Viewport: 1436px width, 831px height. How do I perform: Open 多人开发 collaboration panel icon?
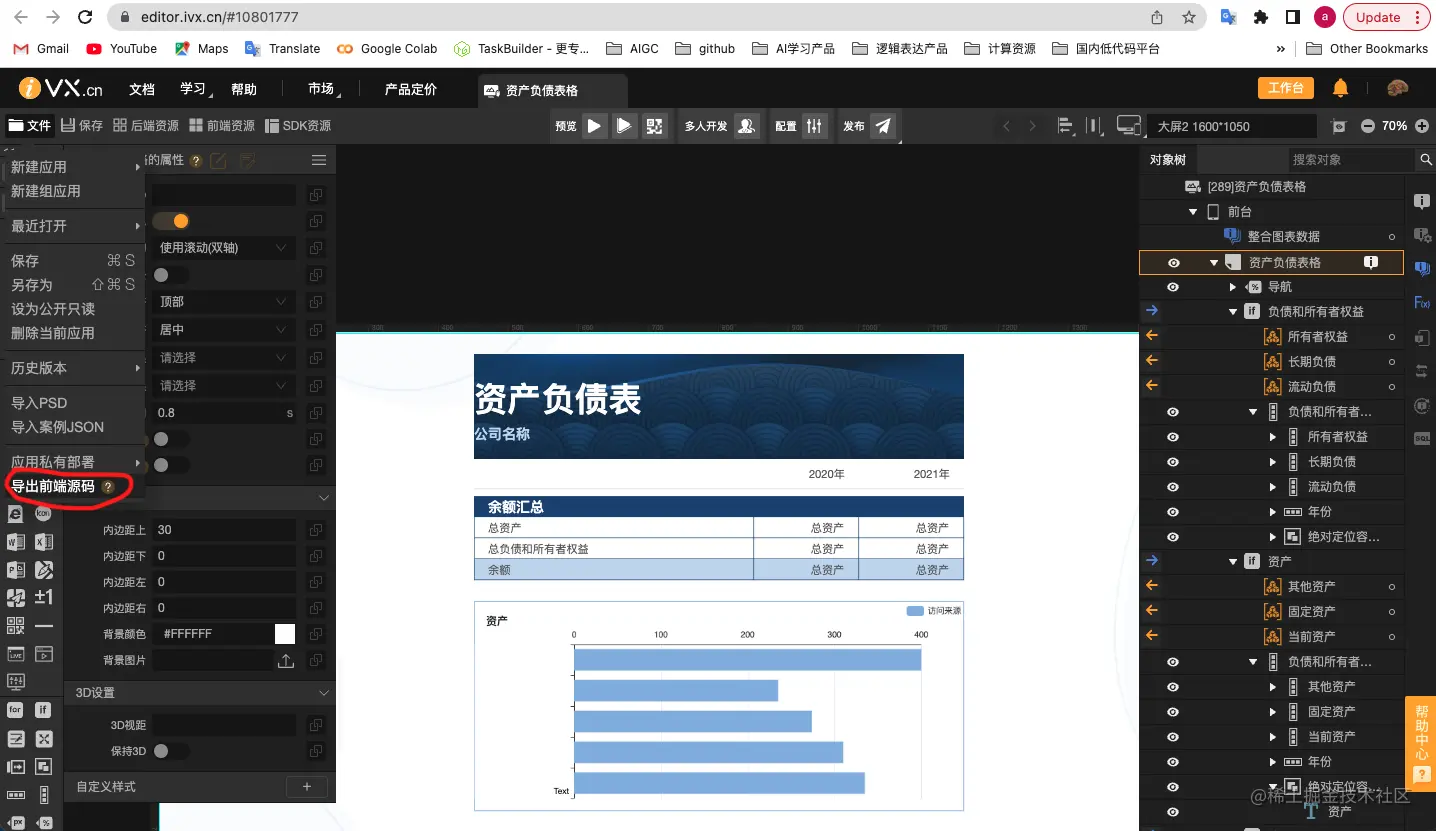(744, 125)
